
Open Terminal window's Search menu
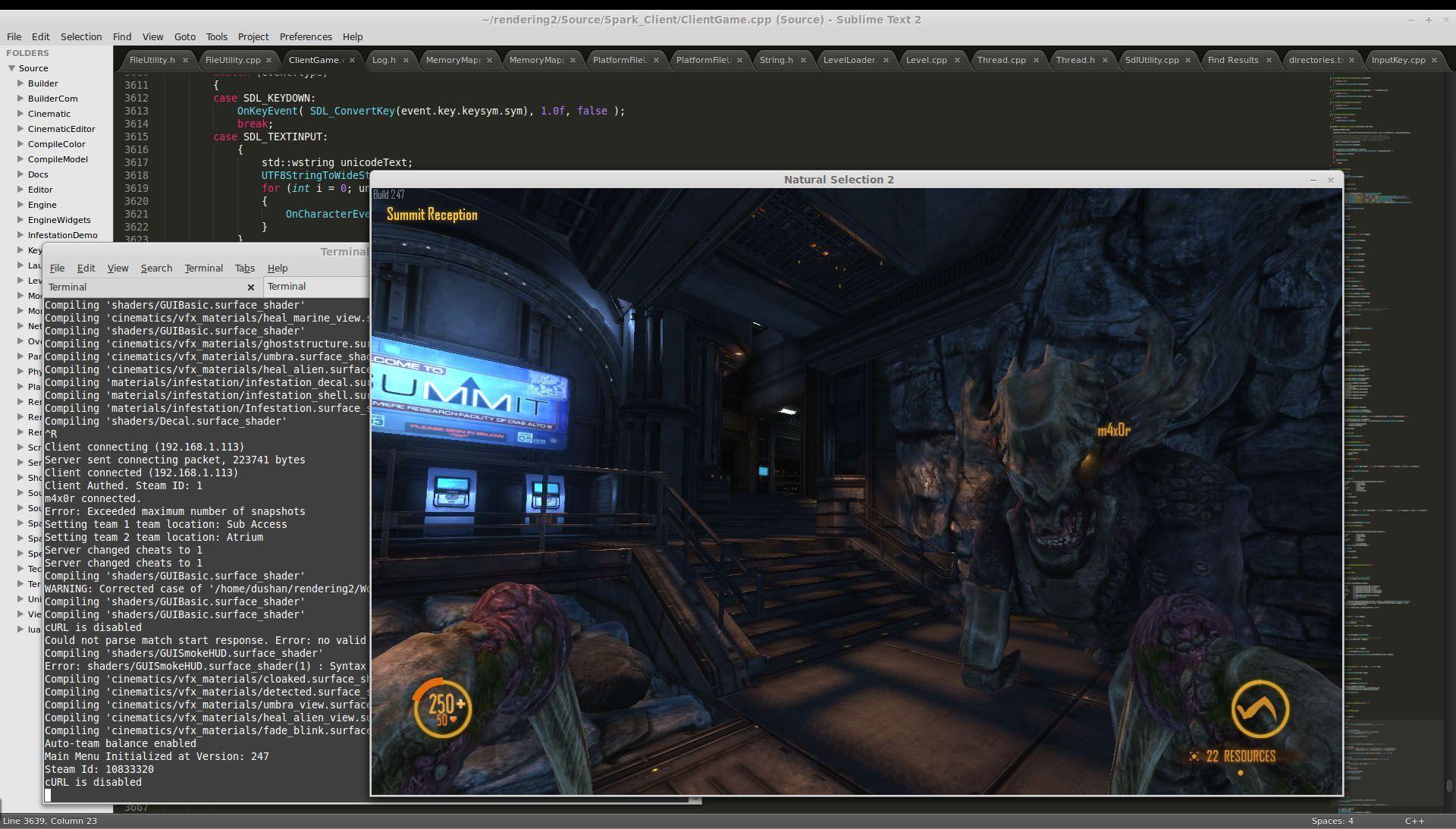tap(156, 268)
